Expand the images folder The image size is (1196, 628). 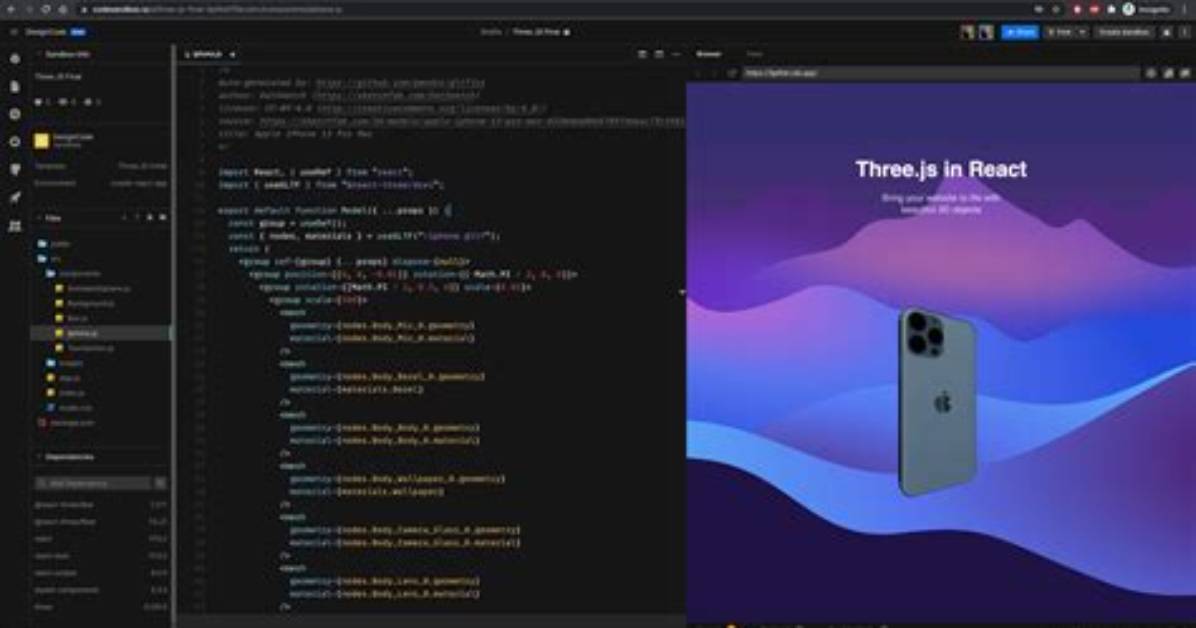66,363
